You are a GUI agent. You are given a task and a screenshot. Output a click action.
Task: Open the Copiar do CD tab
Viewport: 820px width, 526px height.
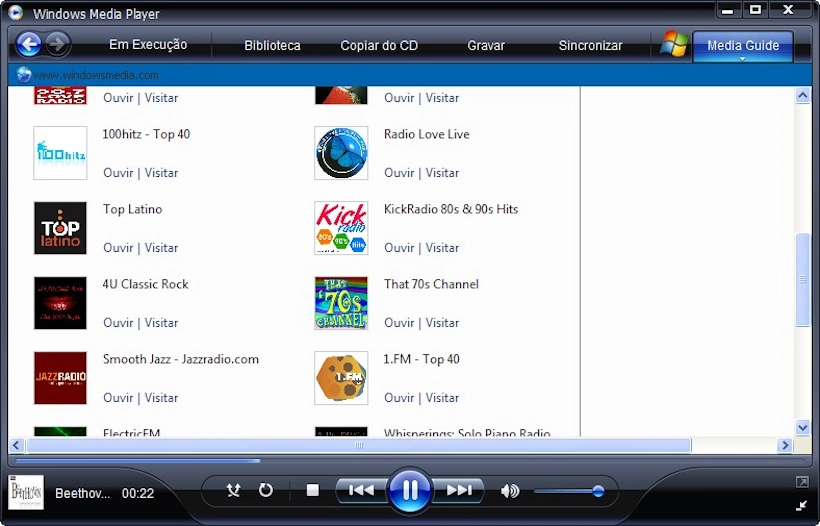coord(379,46)
